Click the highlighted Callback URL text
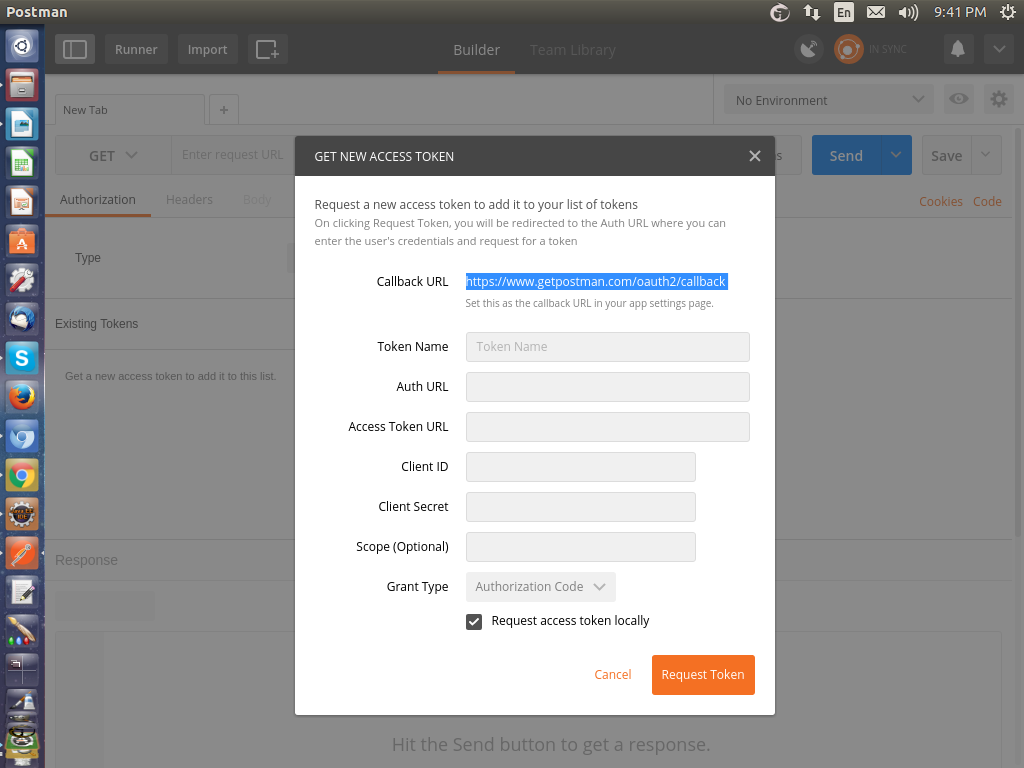This screenshot has width=1024, height=768. point(596,281)
